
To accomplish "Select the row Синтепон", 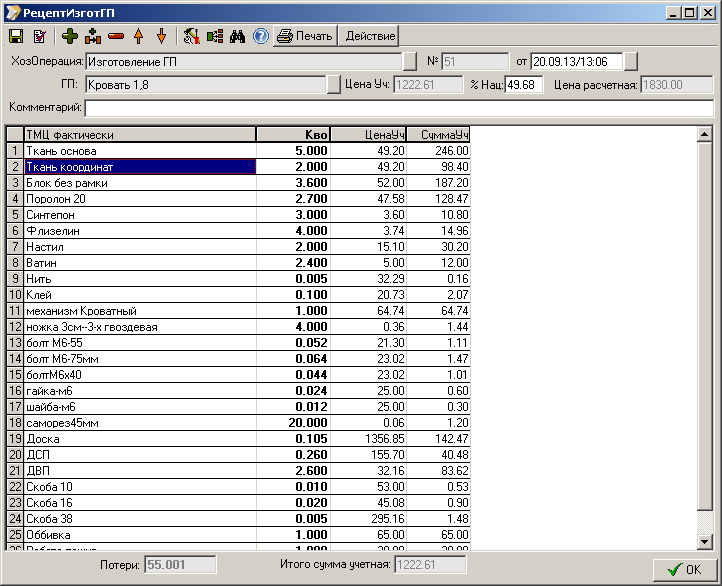I will [x=238, y=215].
